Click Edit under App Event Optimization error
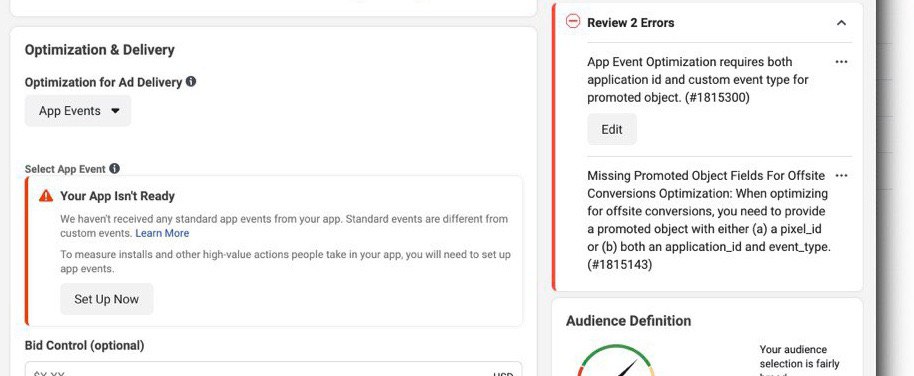Screen dimensions: 914x376 pyautogui.click(x=611, y=129)
